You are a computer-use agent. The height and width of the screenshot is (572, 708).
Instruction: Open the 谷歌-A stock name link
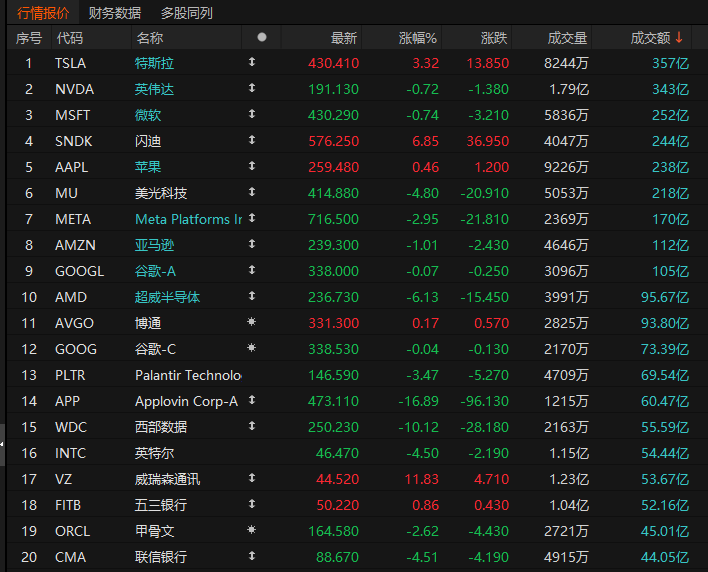(155, 271)
